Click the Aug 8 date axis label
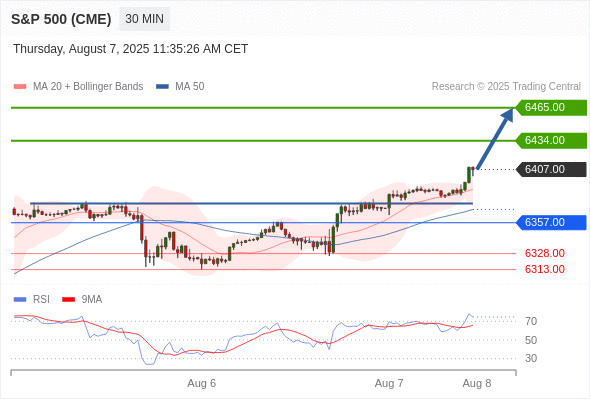 477,383
